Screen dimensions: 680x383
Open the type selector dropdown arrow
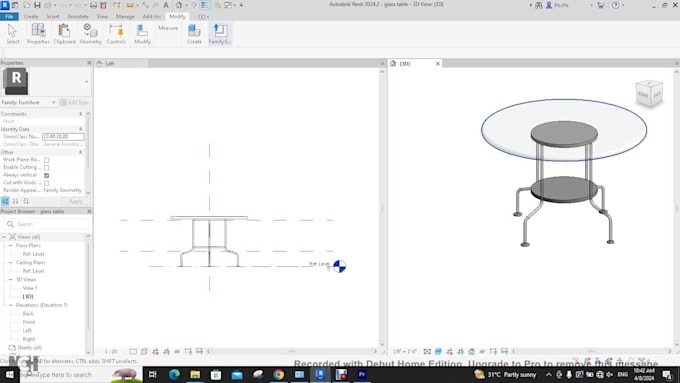click(86, 82)
